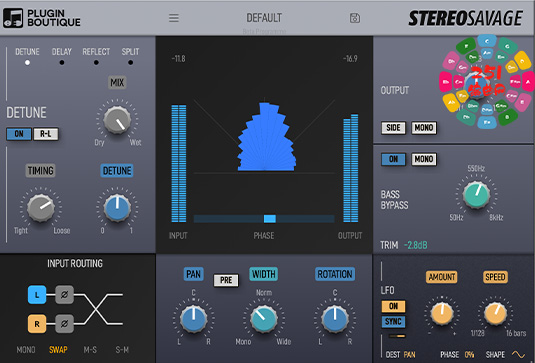Viewport: 535px width, 363px height.
Task: Select M-S input routing
Action: 90,350
